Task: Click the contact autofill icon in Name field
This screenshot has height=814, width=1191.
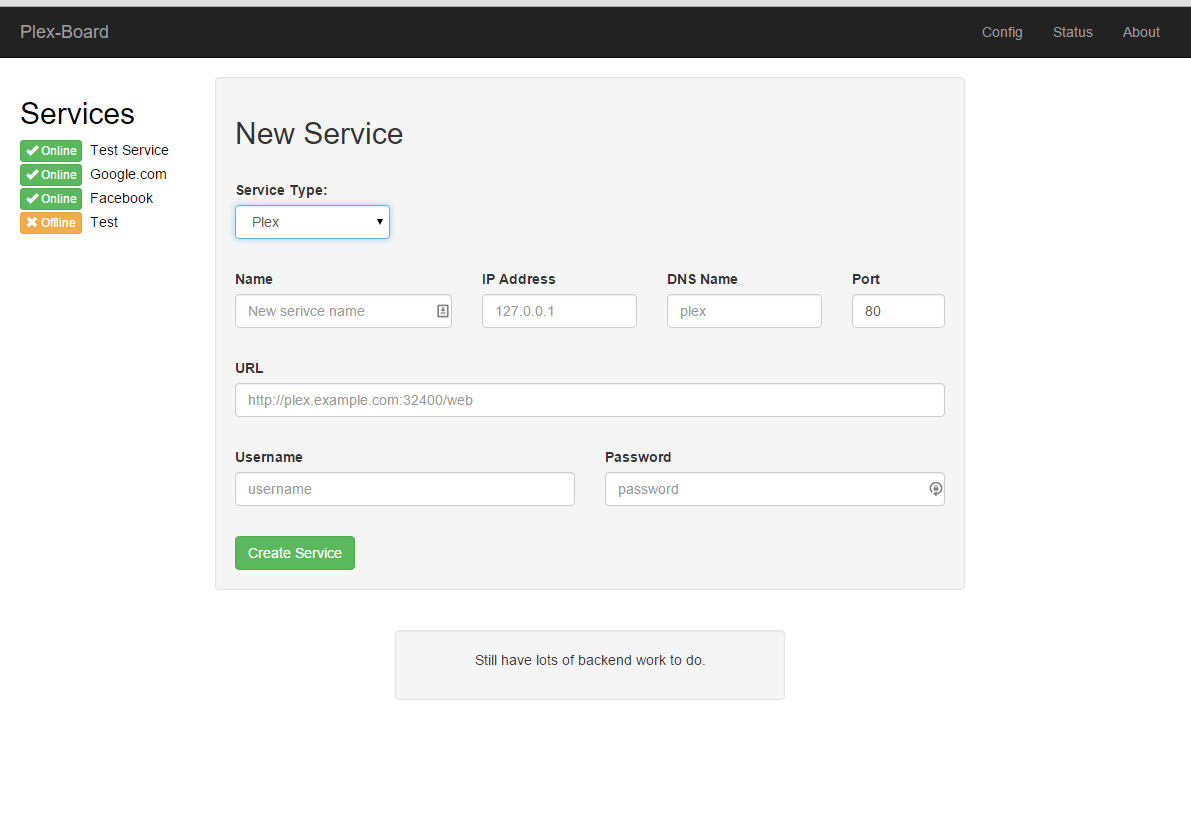Action: 443,311
